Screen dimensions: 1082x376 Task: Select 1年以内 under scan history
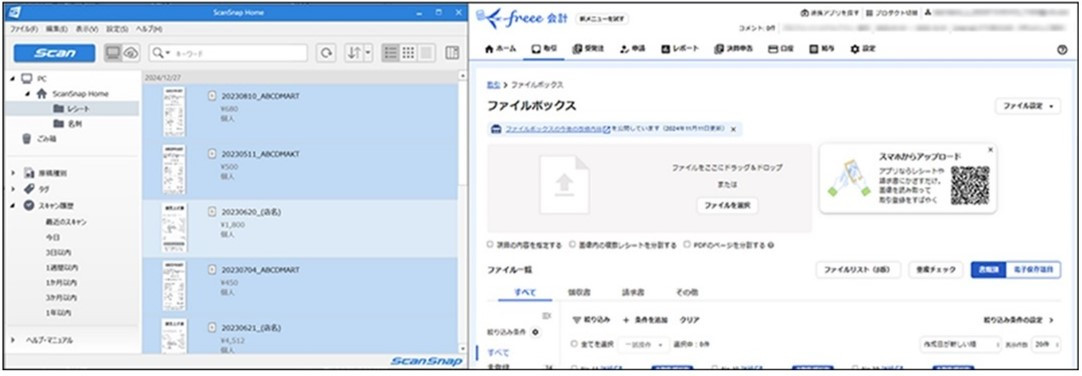point(58,313)
